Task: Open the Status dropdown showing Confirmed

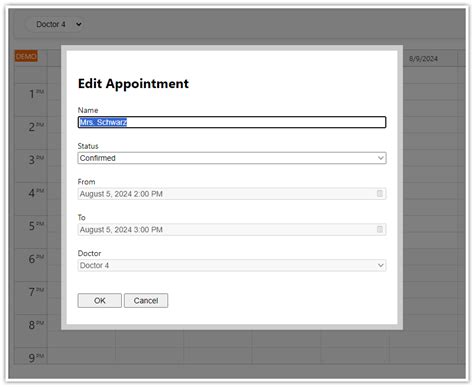Action: point(232,158)
